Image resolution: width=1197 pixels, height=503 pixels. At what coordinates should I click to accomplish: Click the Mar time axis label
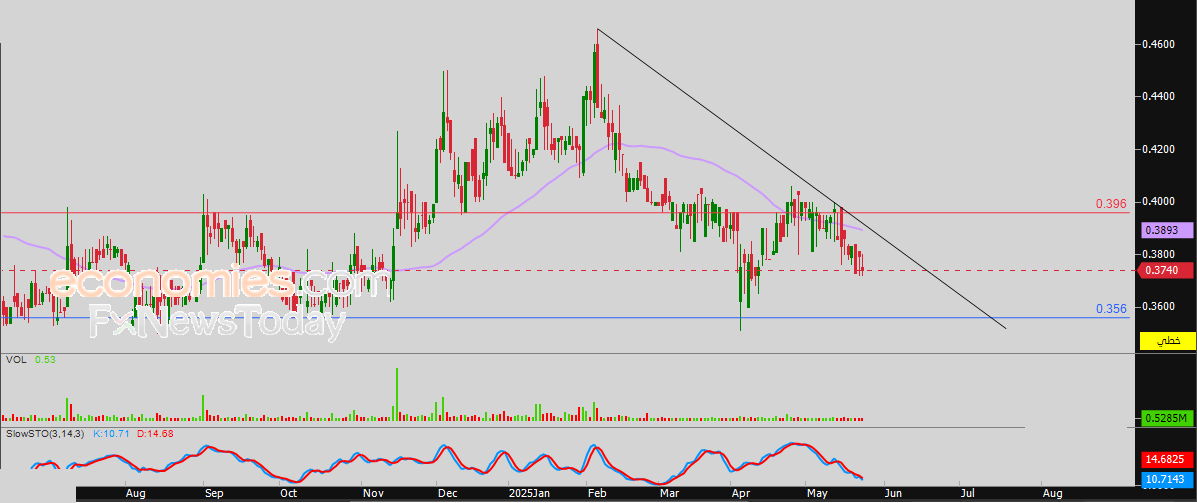point(669,494)
